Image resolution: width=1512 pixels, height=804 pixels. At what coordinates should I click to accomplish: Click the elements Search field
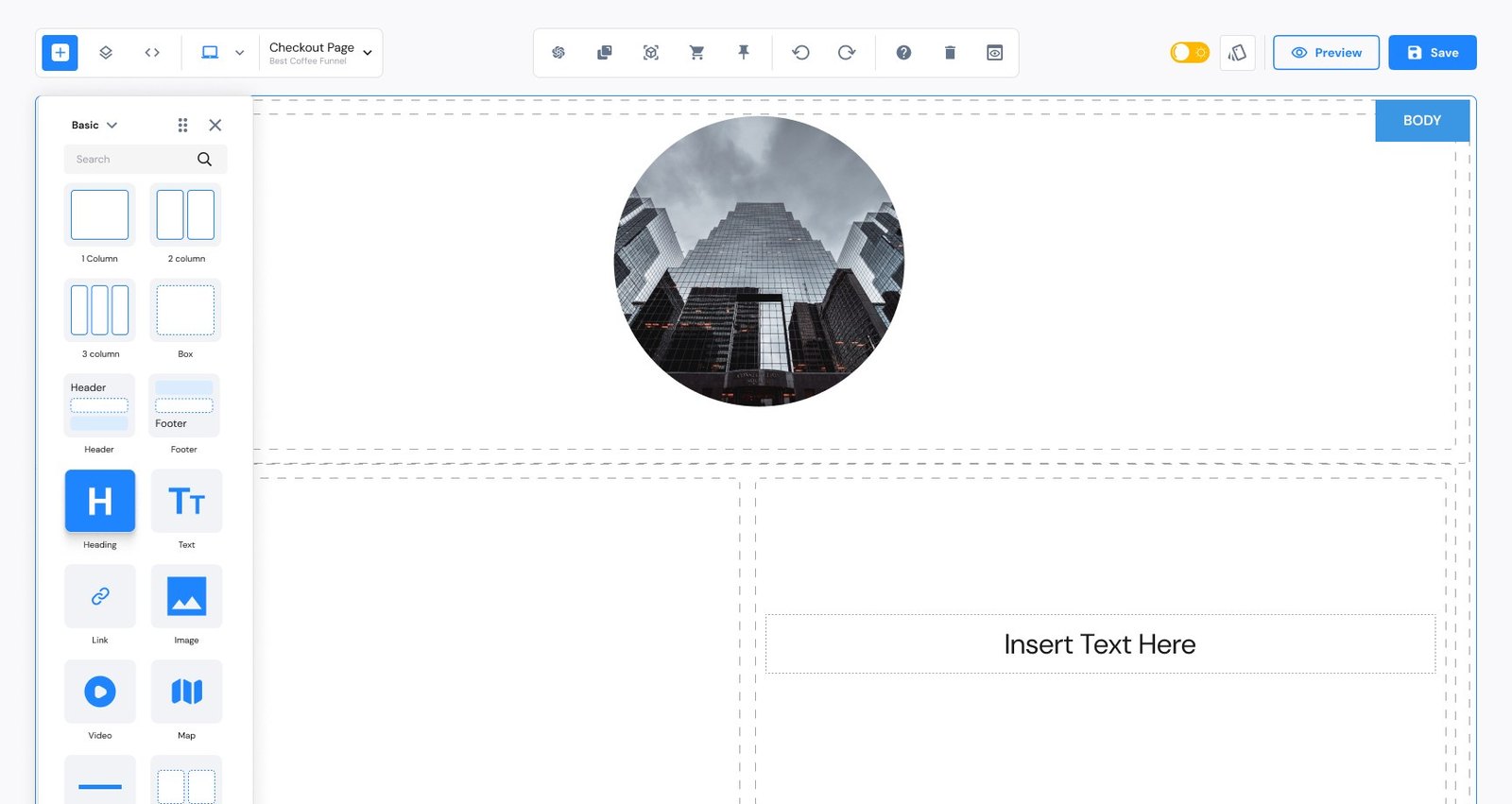point(146,159)
